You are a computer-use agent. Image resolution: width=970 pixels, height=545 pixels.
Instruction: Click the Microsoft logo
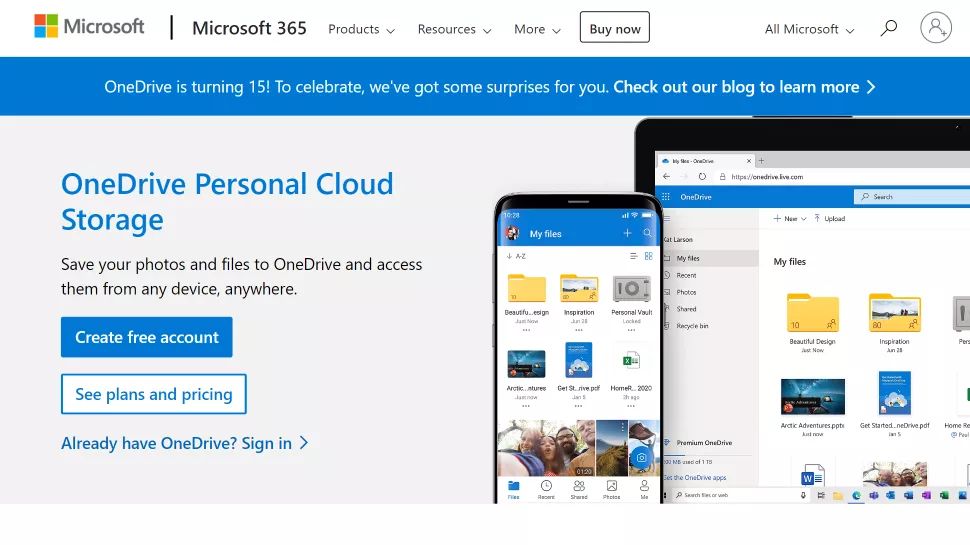(89, 27)
